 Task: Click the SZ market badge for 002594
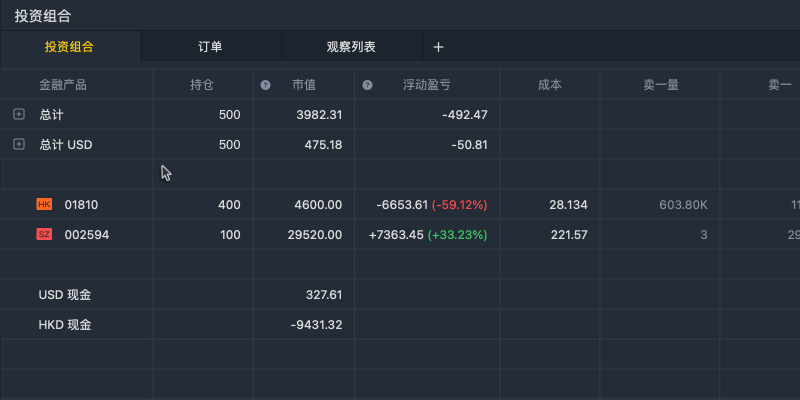44,235
